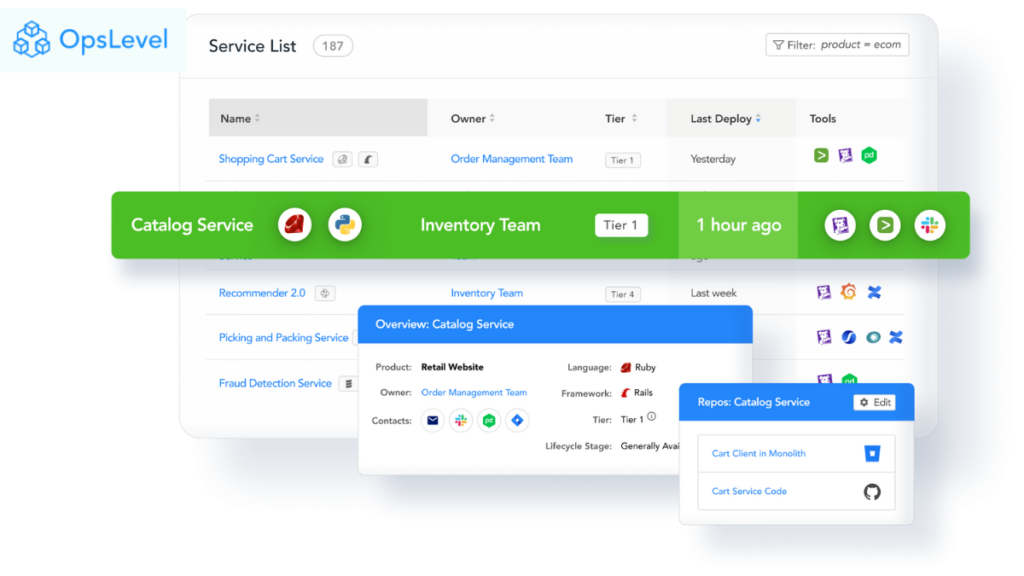Viewport: 1024px width, 576px height.
Task: Click first badge icon beside Shopping Cart Service
Action: click(342, 159)
